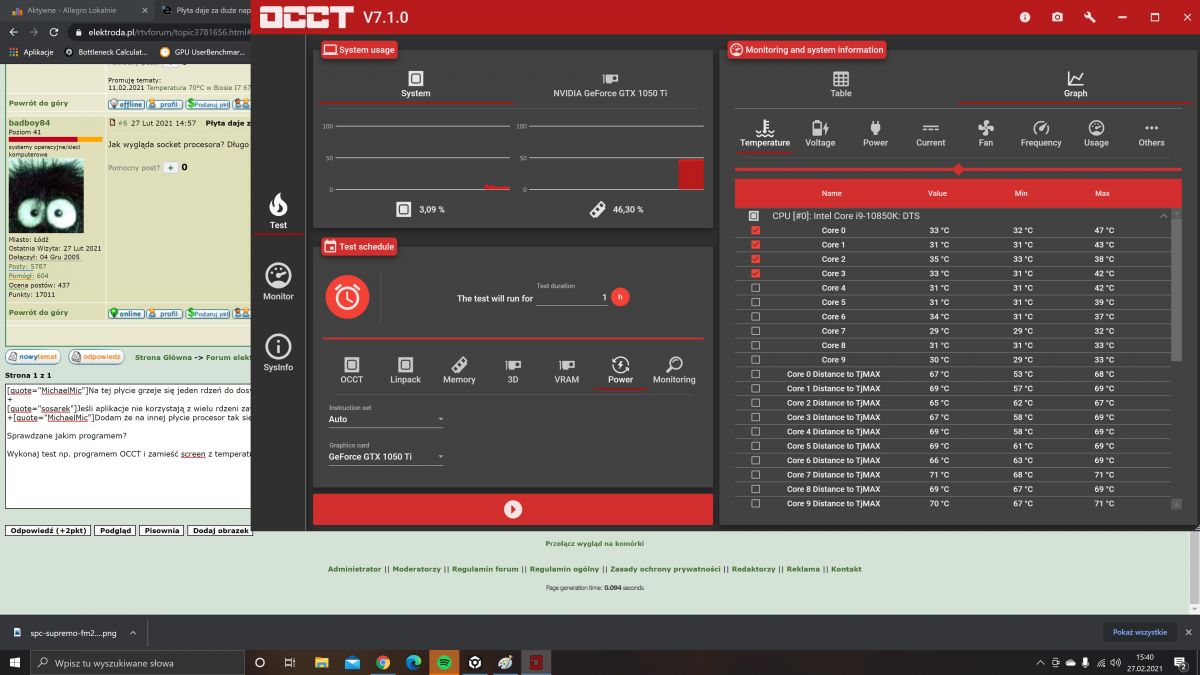Show Others sensors category
This screenshot has width=1200, height=675.
[1151, 134]
